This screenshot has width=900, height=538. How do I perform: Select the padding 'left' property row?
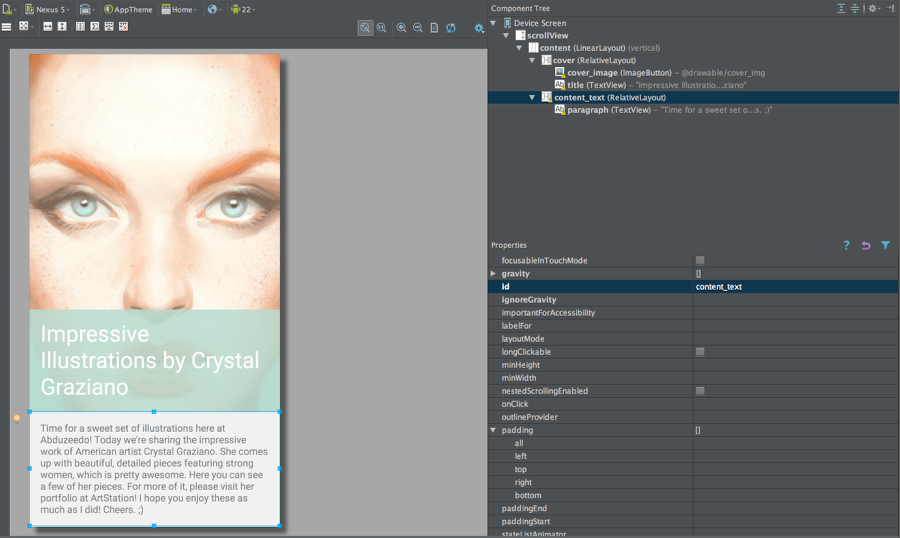pos(693,456)
